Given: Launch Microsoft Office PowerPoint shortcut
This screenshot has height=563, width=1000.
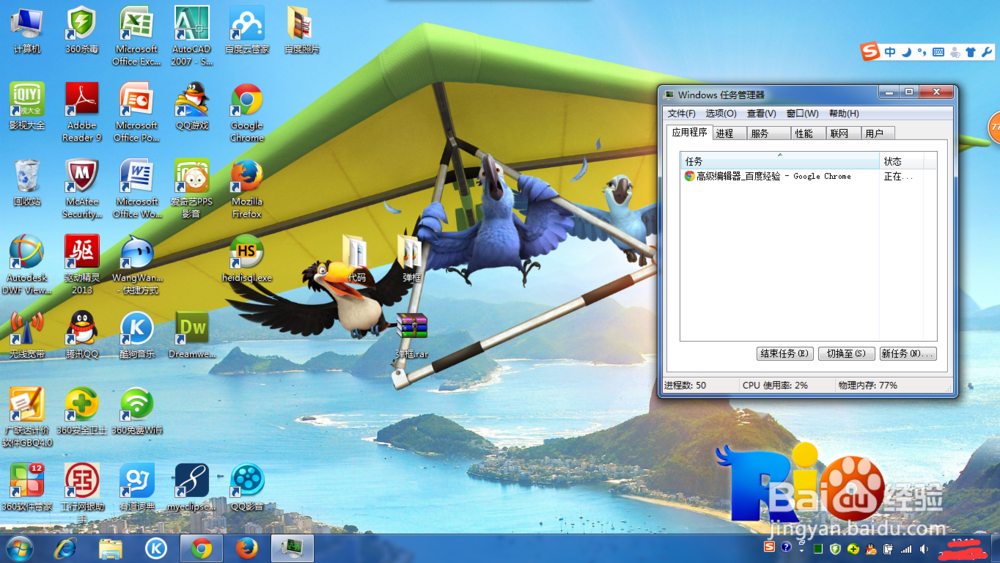Looking at the screenshot, I should tap(136, 112).
